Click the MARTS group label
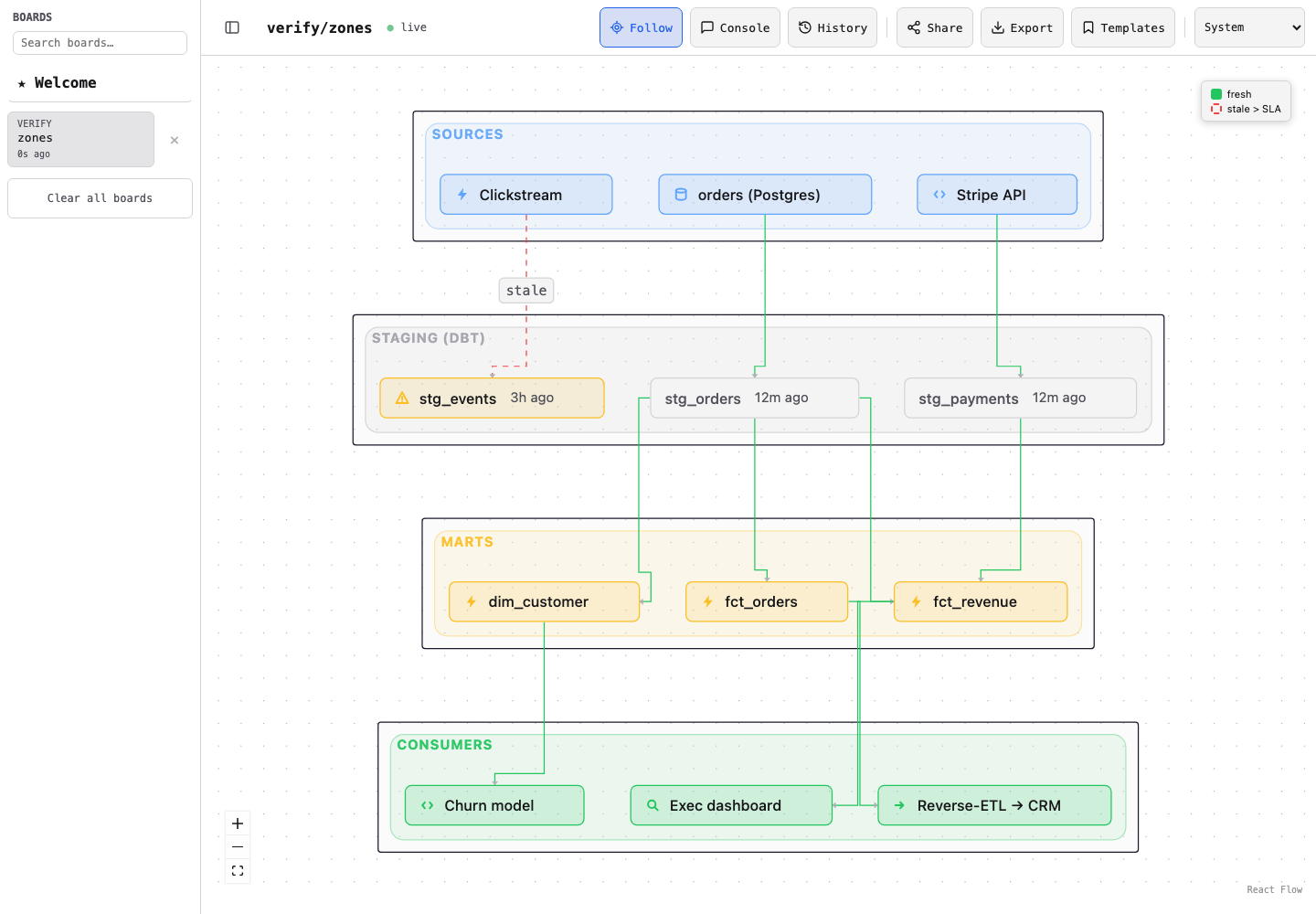The height and width of the screenshot is (914, 1316). (467, 542)
